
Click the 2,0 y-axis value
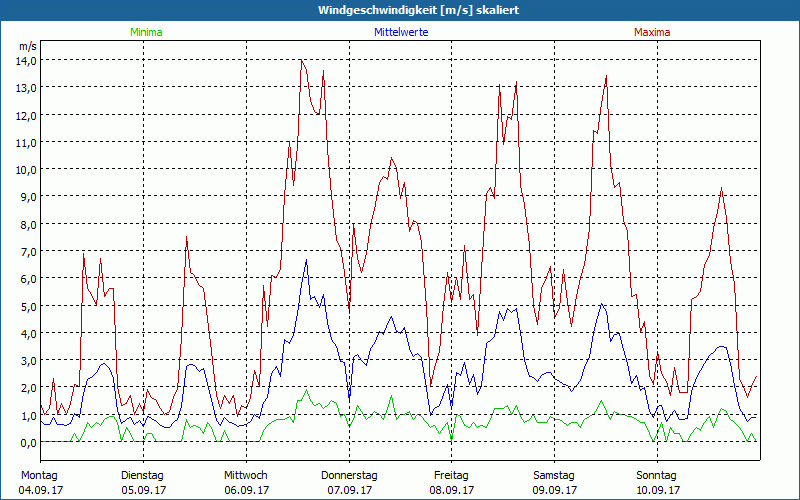point(28,388)
